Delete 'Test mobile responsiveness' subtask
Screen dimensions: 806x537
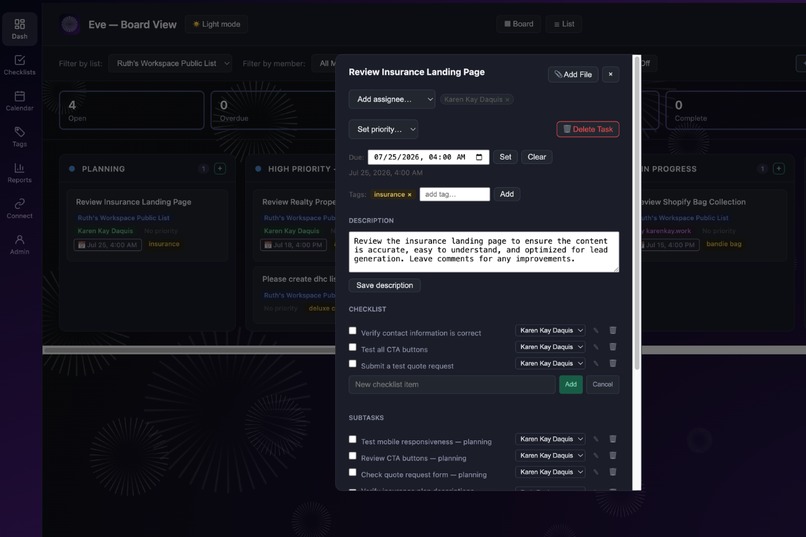click(613, 439)
